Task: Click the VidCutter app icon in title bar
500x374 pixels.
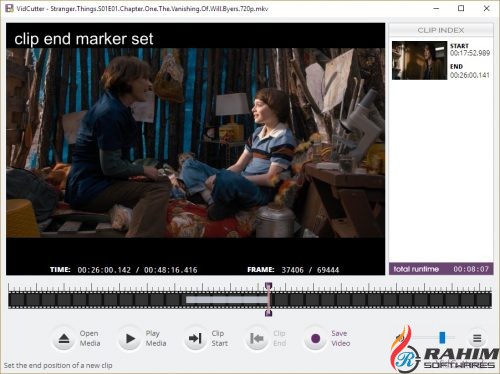Action: click(9, 8)
